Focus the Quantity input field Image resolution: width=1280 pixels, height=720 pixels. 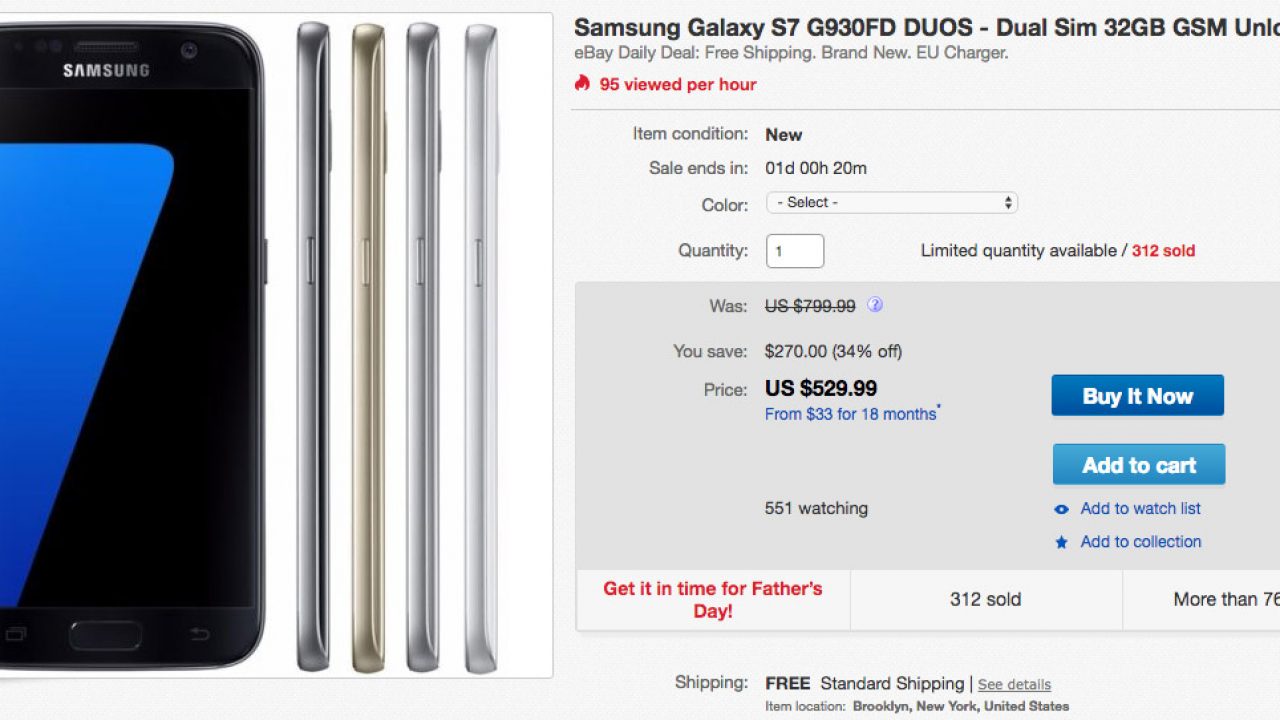coord(795,251)
